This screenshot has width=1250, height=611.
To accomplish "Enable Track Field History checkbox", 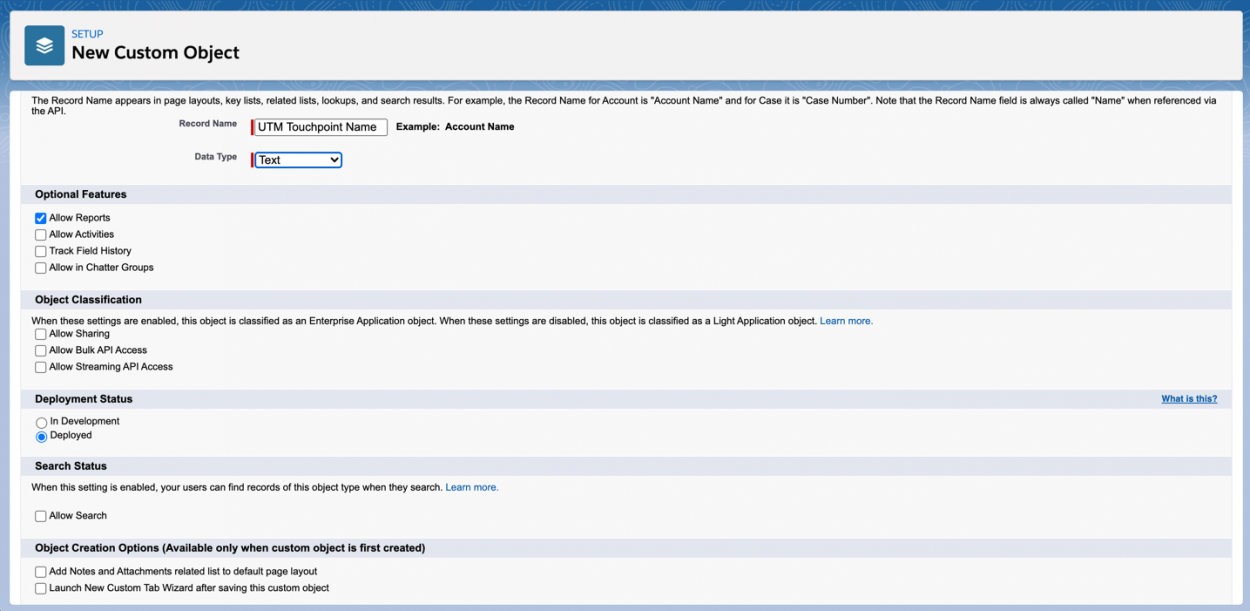I will click(41, 252).
